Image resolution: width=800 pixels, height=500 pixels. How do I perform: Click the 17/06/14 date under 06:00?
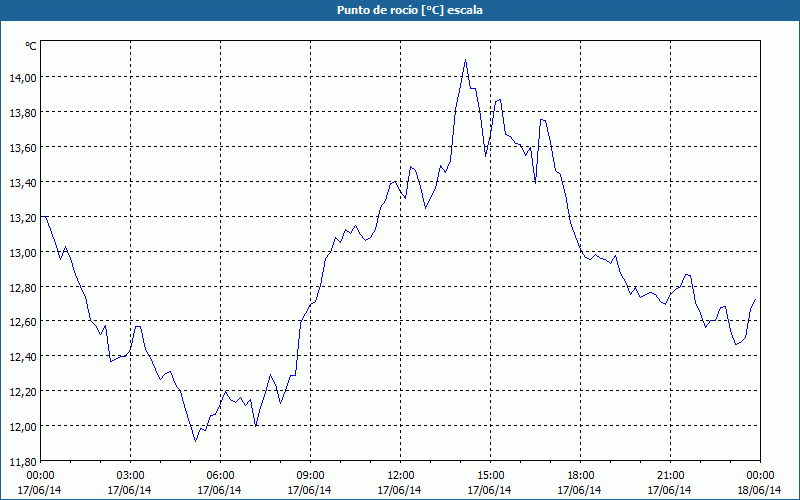tap(220, 490)
